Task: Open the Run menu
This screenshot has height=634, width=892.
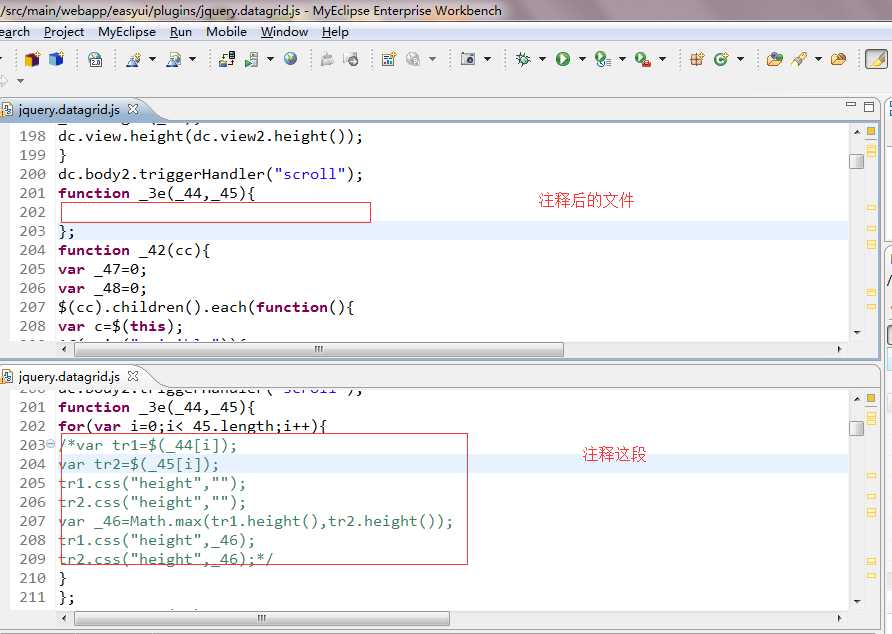Action: click(x=181, y=32)
